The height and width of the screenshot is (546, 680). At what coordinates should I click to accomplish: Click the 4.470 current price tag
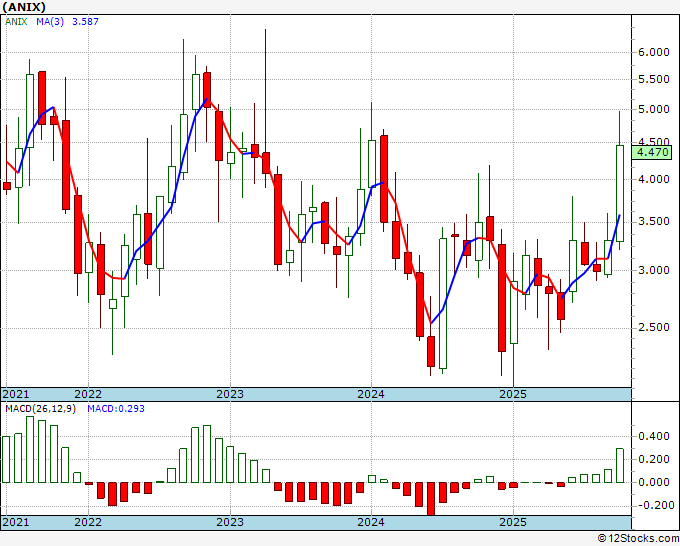652,152
